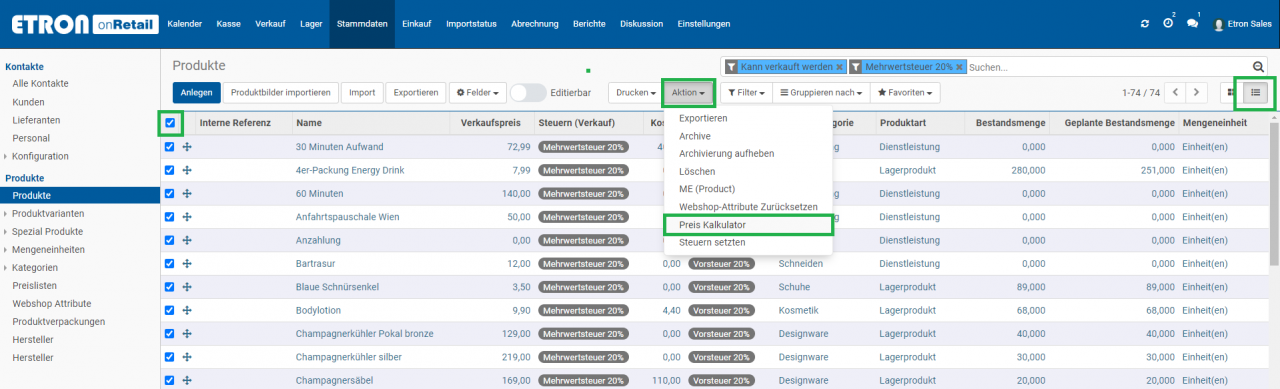Click drag handle of Anzahlung row
Viewport: 1280px width, 389px height.
click(x=187, y=240)
